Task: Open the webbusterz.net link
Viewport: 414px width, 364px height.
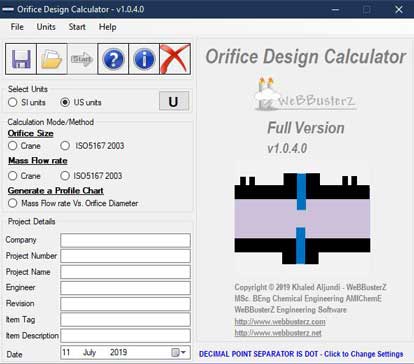Action: coord(278,333)
